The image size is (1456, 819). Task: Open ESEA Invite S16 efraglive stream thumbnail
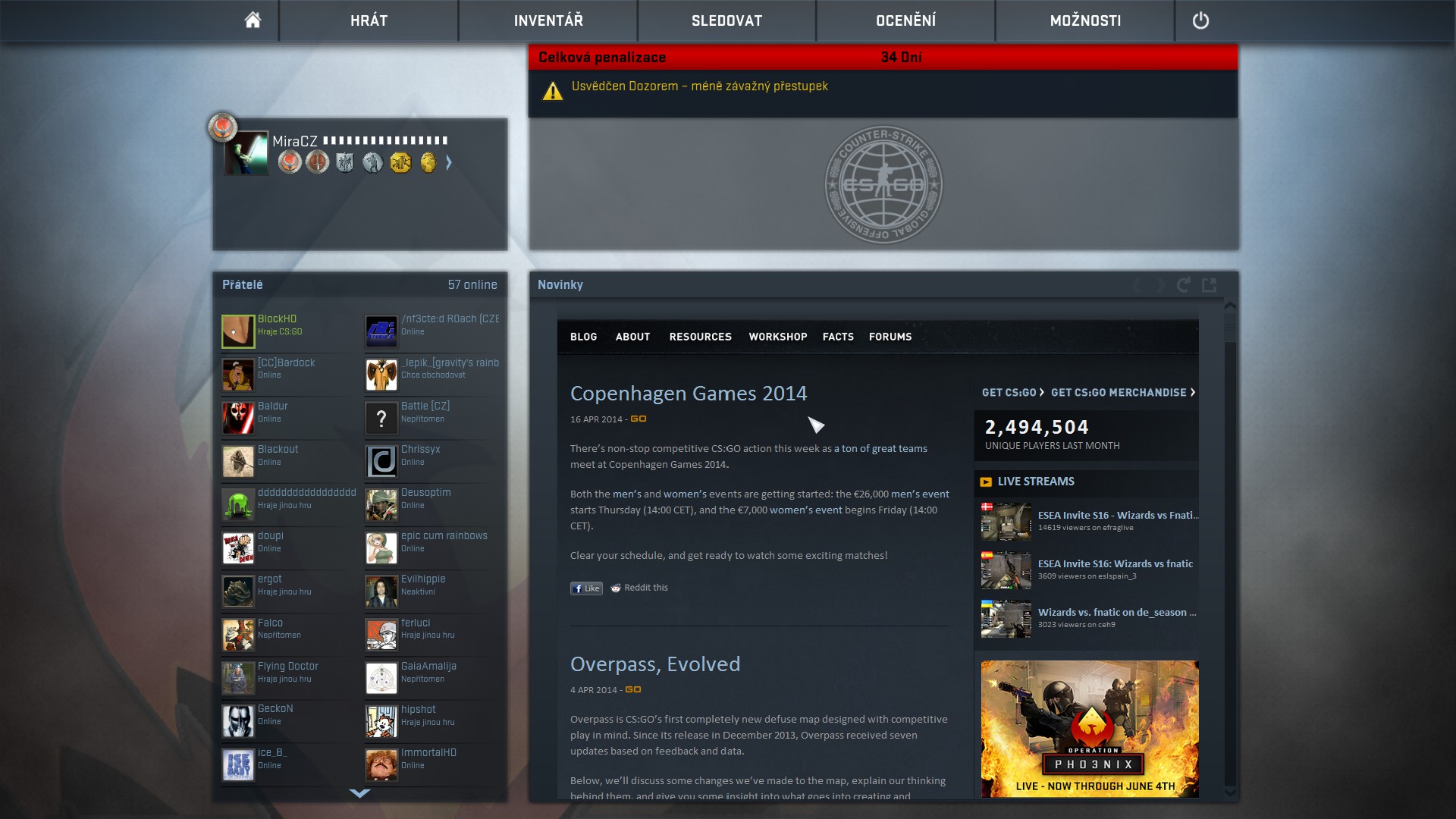(1006, 521)
